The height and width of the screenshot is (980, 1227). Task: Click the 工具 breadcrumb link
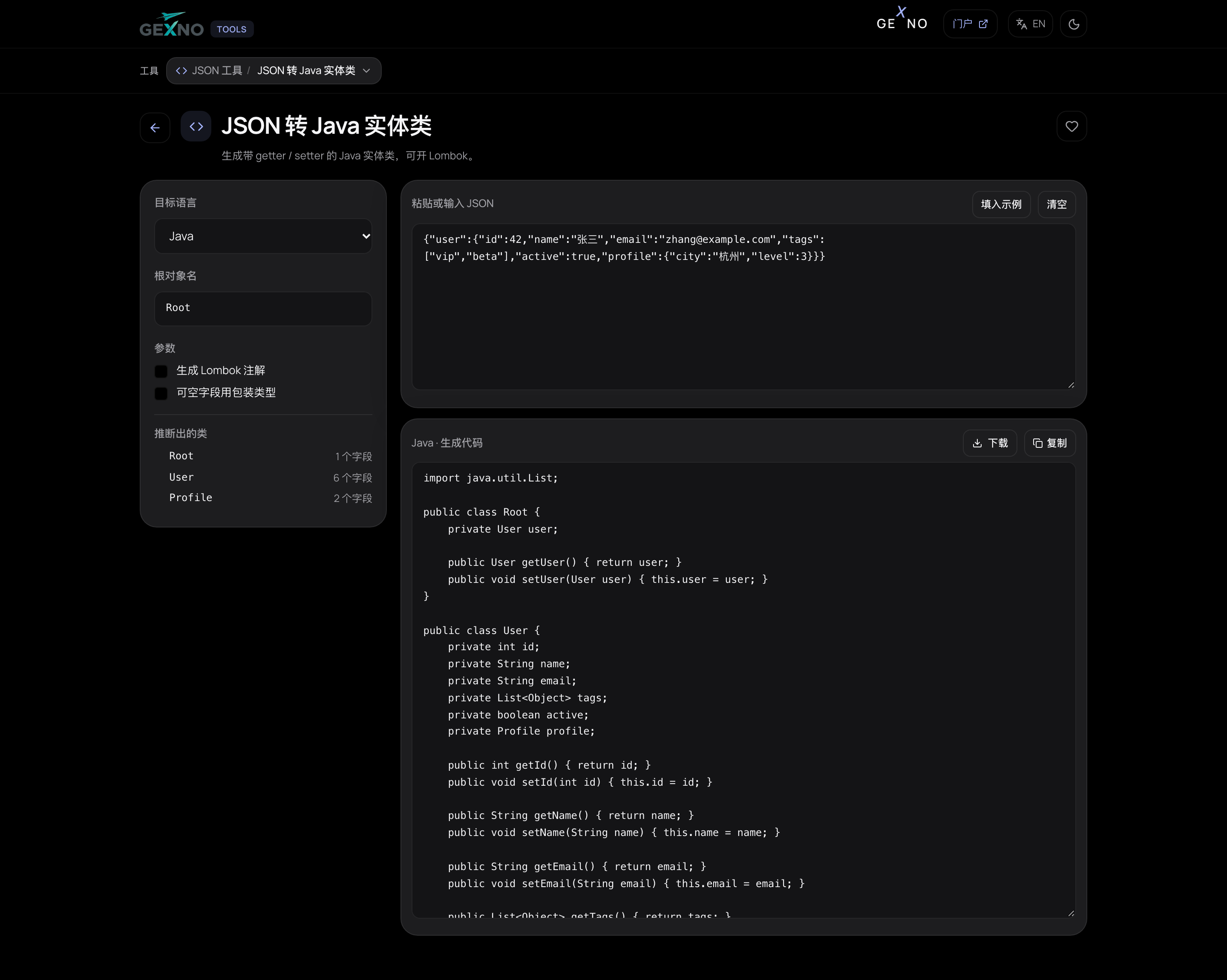click(x=149, y=71)
